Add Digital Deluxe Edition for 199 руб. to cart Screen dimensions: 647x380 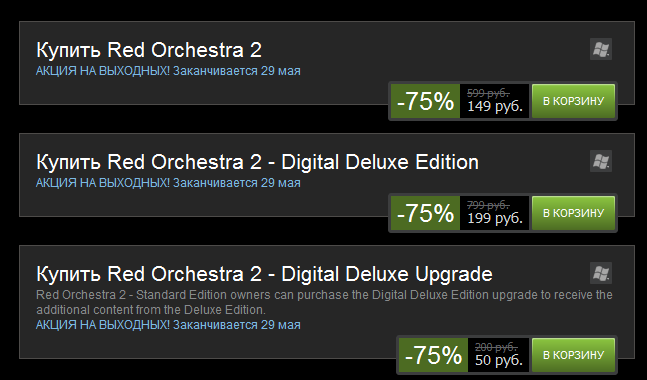[x=573, y=213]
